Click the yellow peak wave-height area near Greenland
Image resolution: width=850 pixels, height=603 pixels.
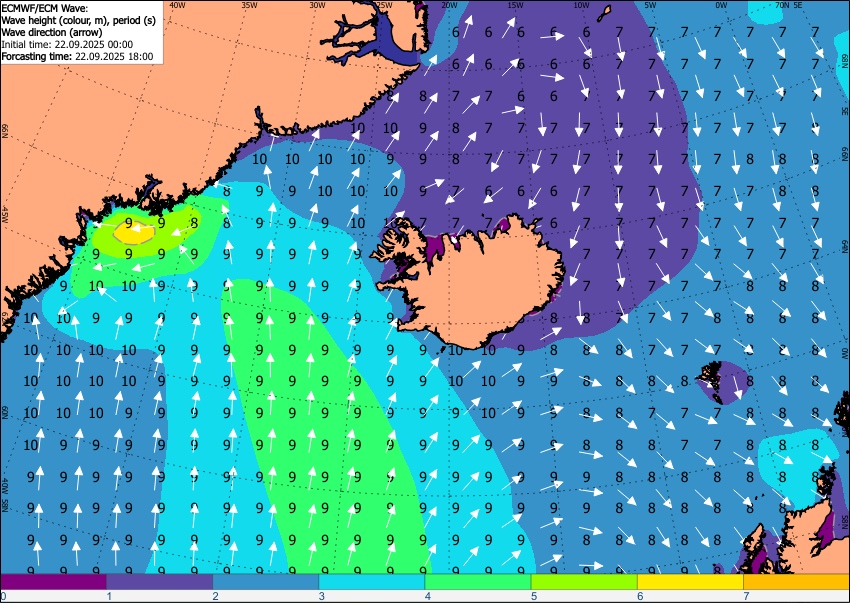(134, 233)
